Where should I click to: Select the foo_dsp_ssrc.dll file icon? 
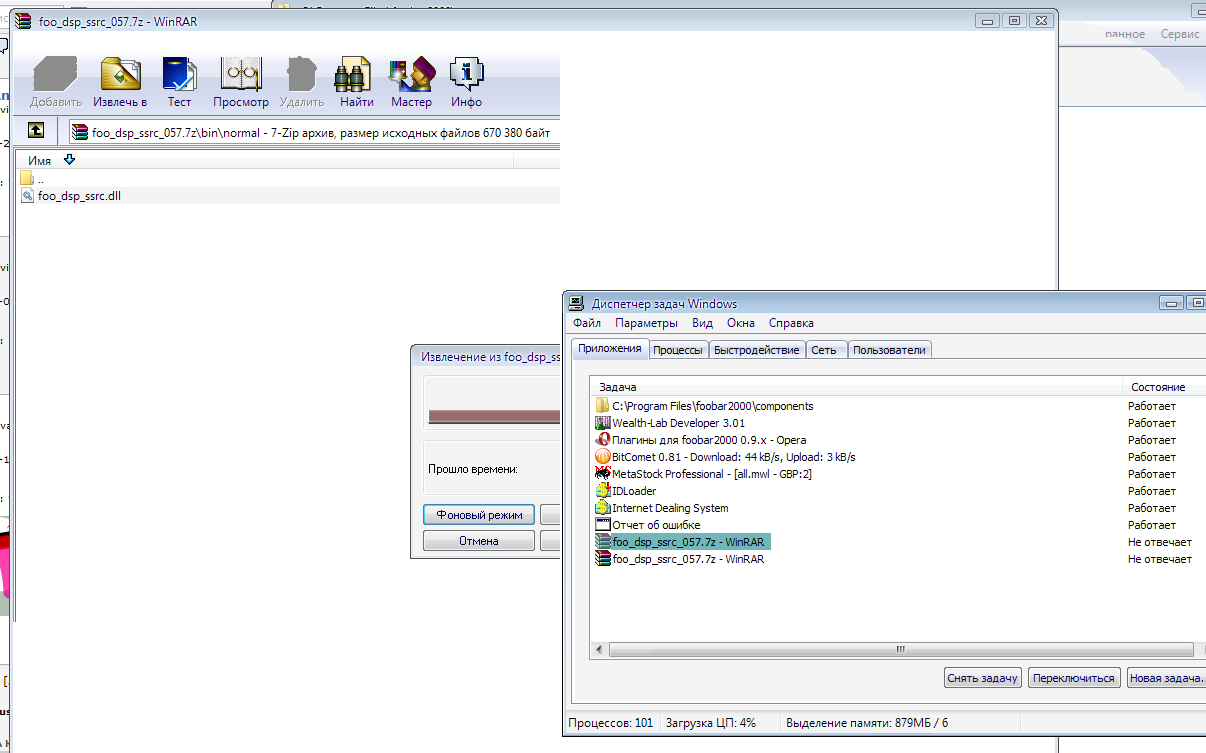(x=28, y=196)
